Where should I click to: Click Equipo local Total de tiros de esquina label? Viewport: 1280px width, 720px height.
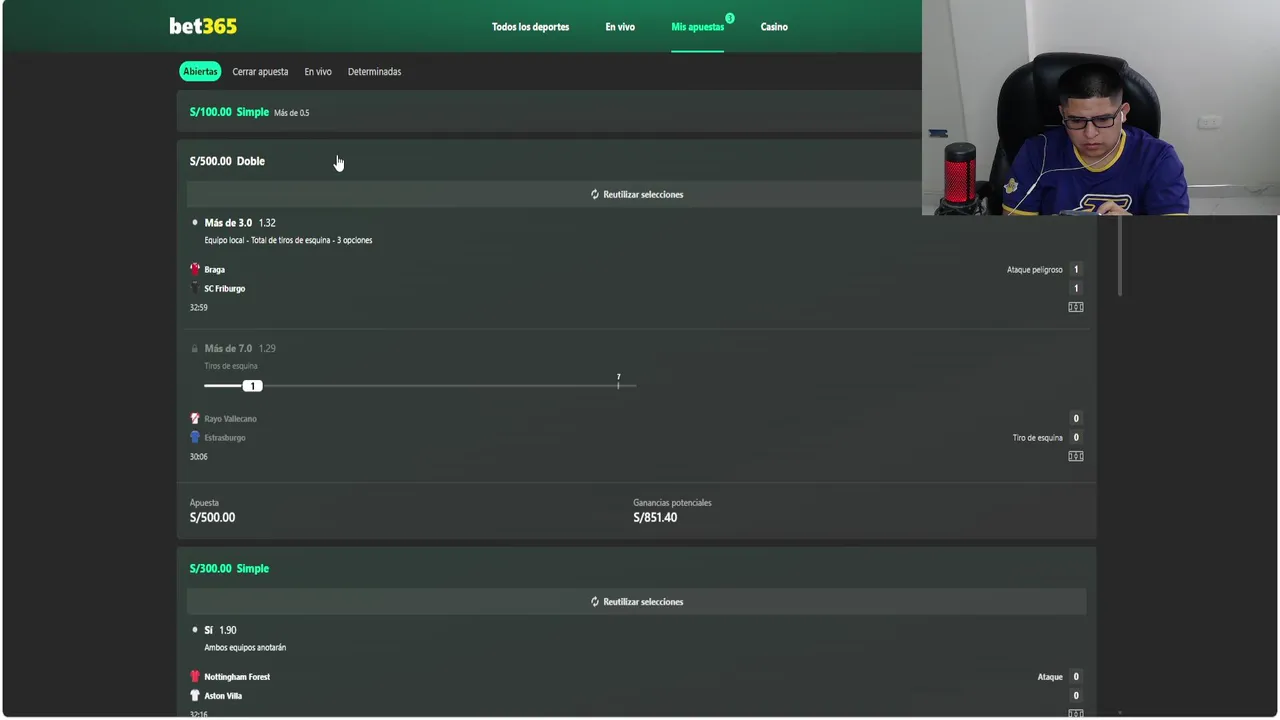click(288, 240)
